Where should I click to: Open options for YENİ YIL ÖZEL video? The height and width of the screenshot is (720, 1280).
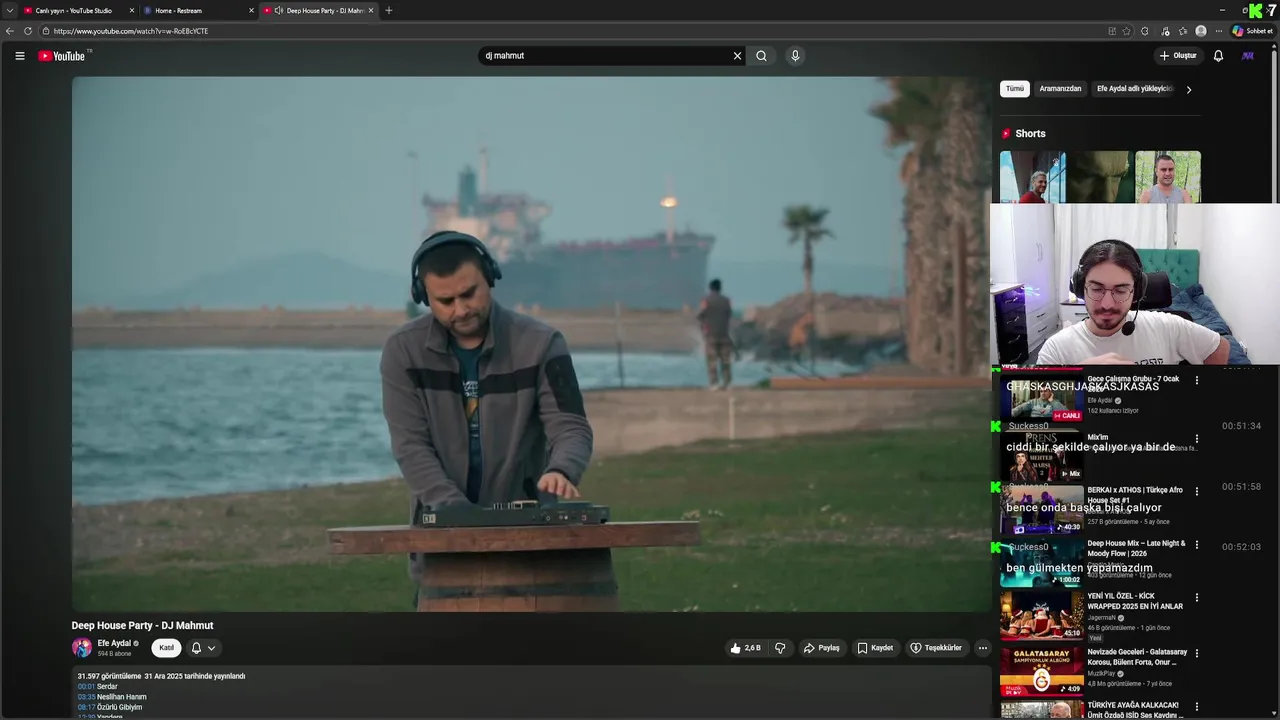tap(1196, 598)
